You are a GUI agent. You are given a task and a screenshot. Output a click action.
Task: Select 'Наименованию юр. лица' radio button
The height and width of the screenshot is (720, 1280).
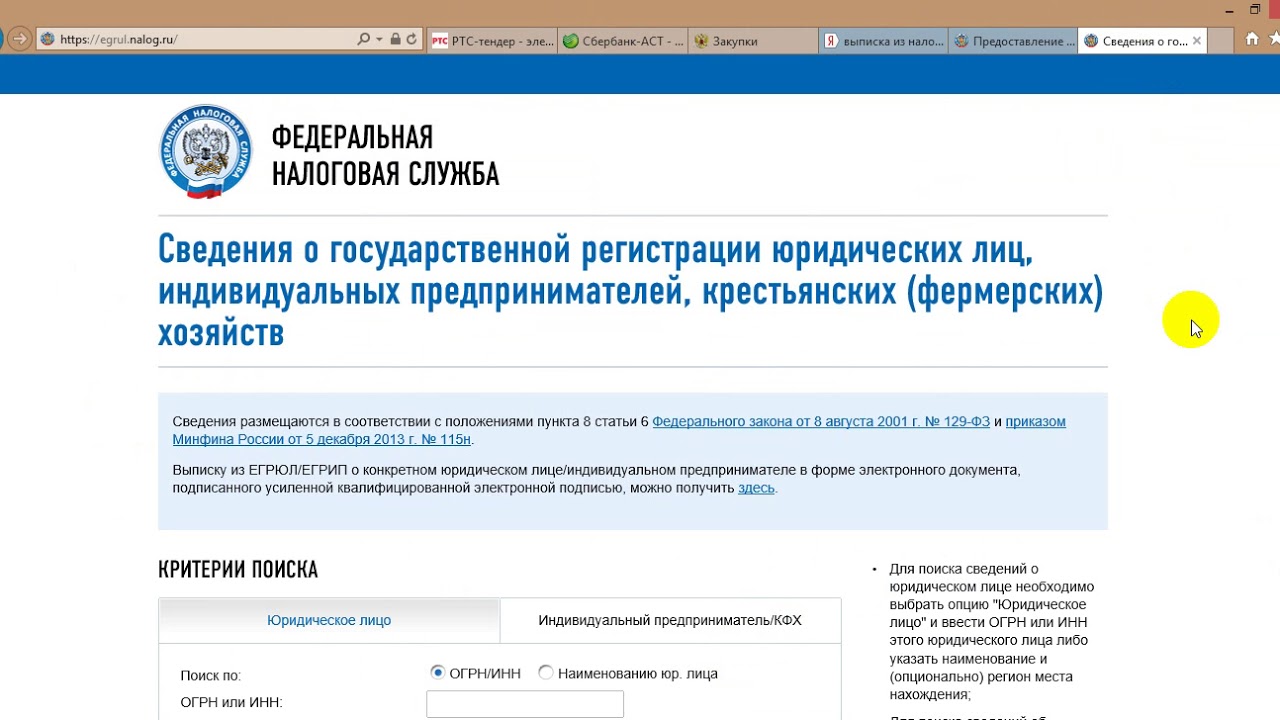[545, 673]
